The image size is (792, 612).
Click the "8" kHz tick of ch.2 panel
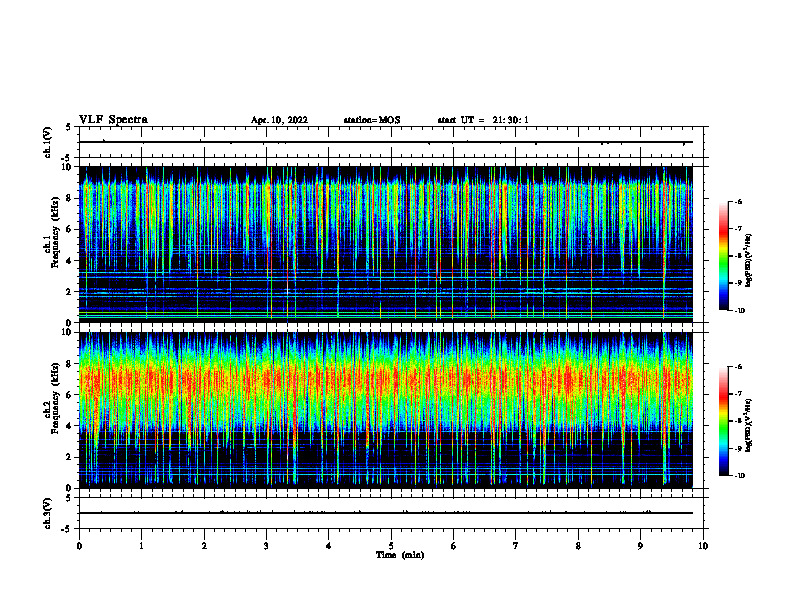[71, 364]
